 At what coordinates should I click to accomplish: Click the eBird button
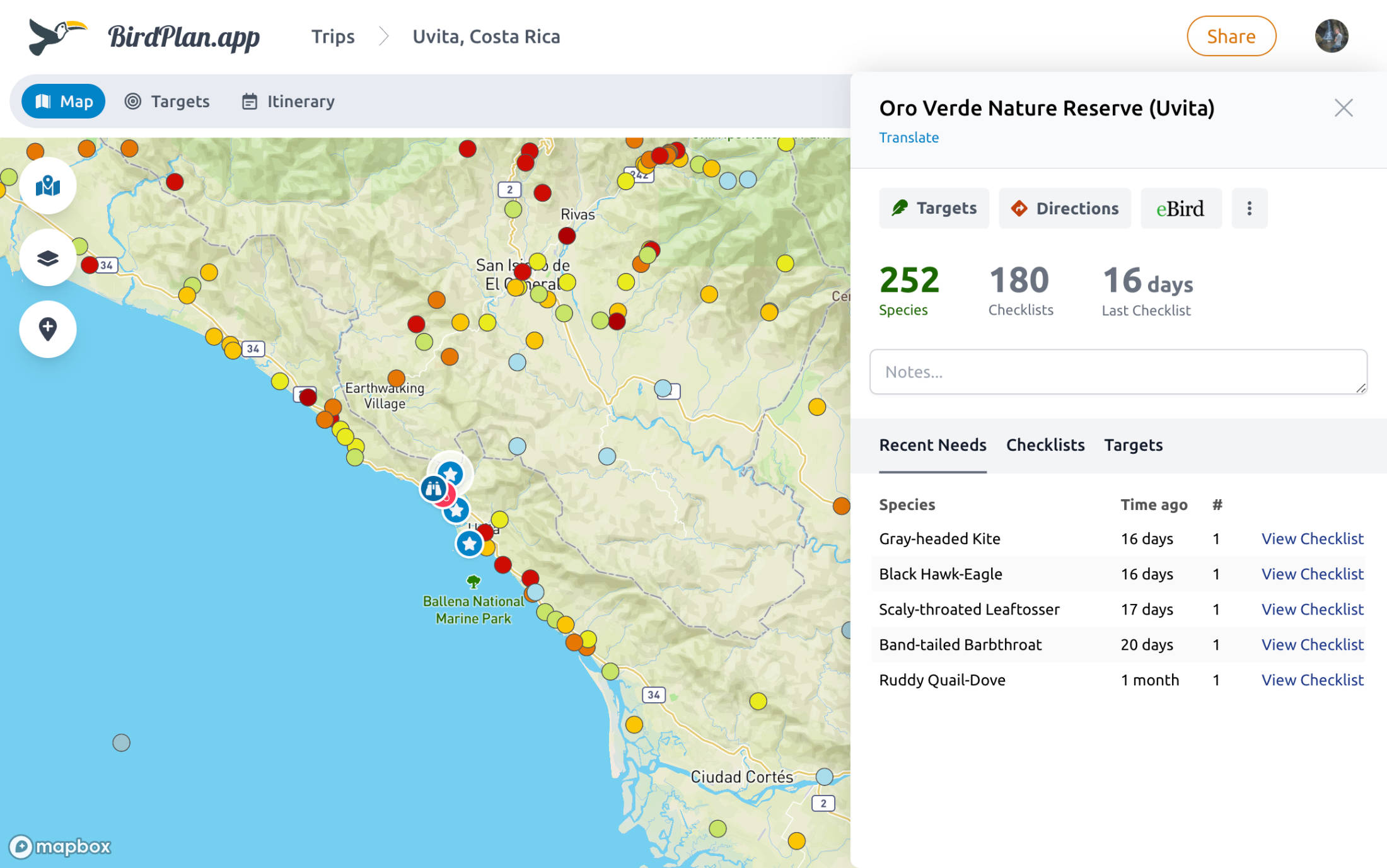coord(1181,208)
